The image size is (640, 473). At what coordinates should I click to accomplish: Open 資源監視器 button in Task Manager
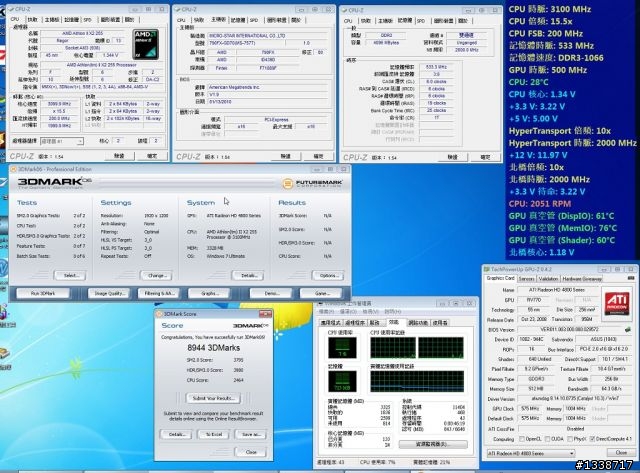point(433,444)
